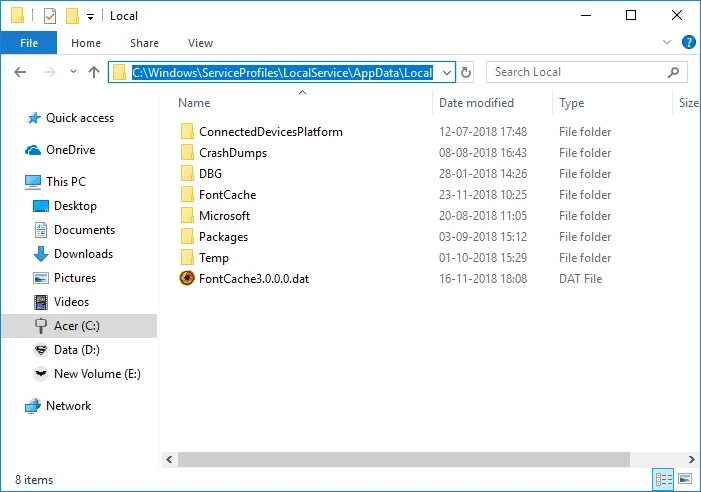Select the Packages folder
This screenshot has width=701, height=492.
[224, 237]
